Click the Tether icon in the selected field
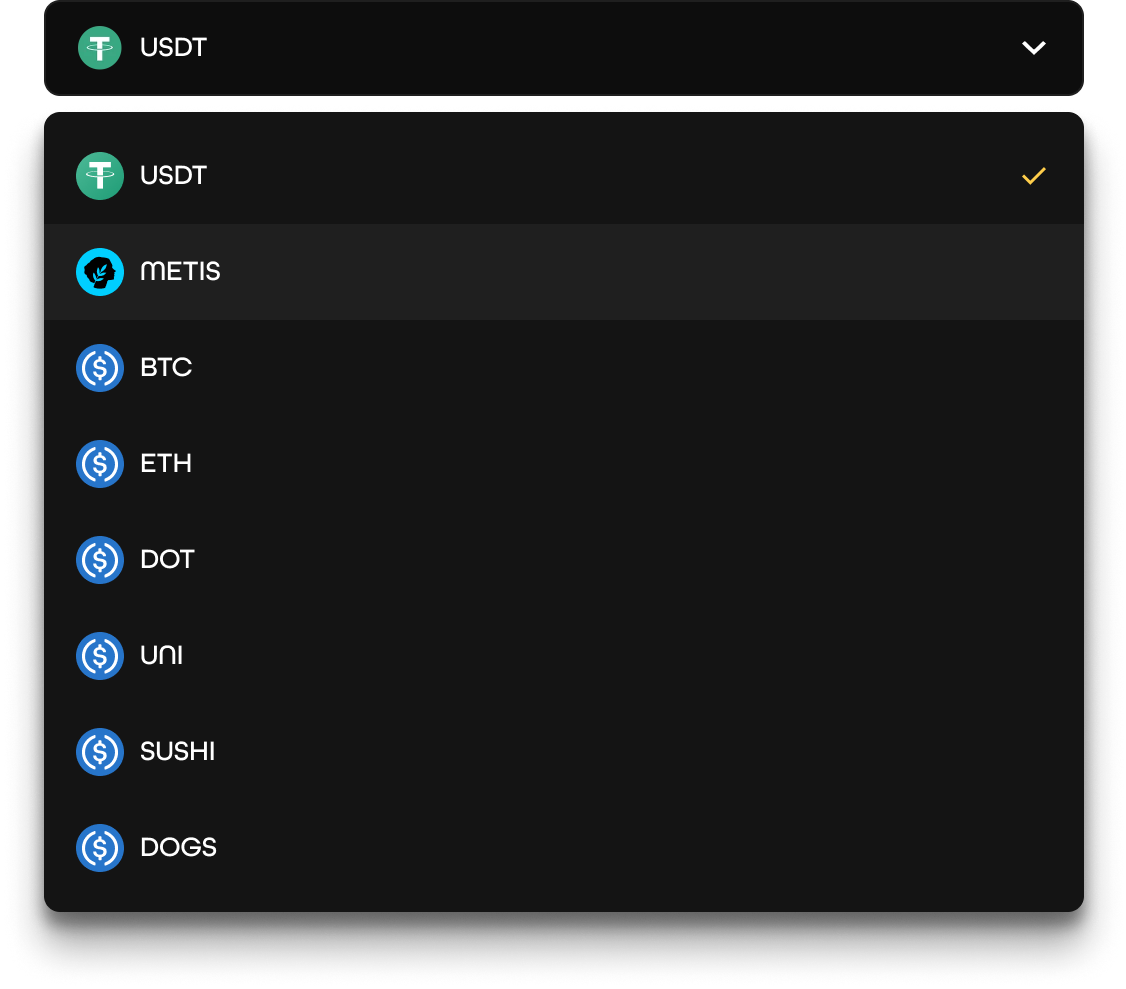 pyautogui.click(x=100, y=48)
